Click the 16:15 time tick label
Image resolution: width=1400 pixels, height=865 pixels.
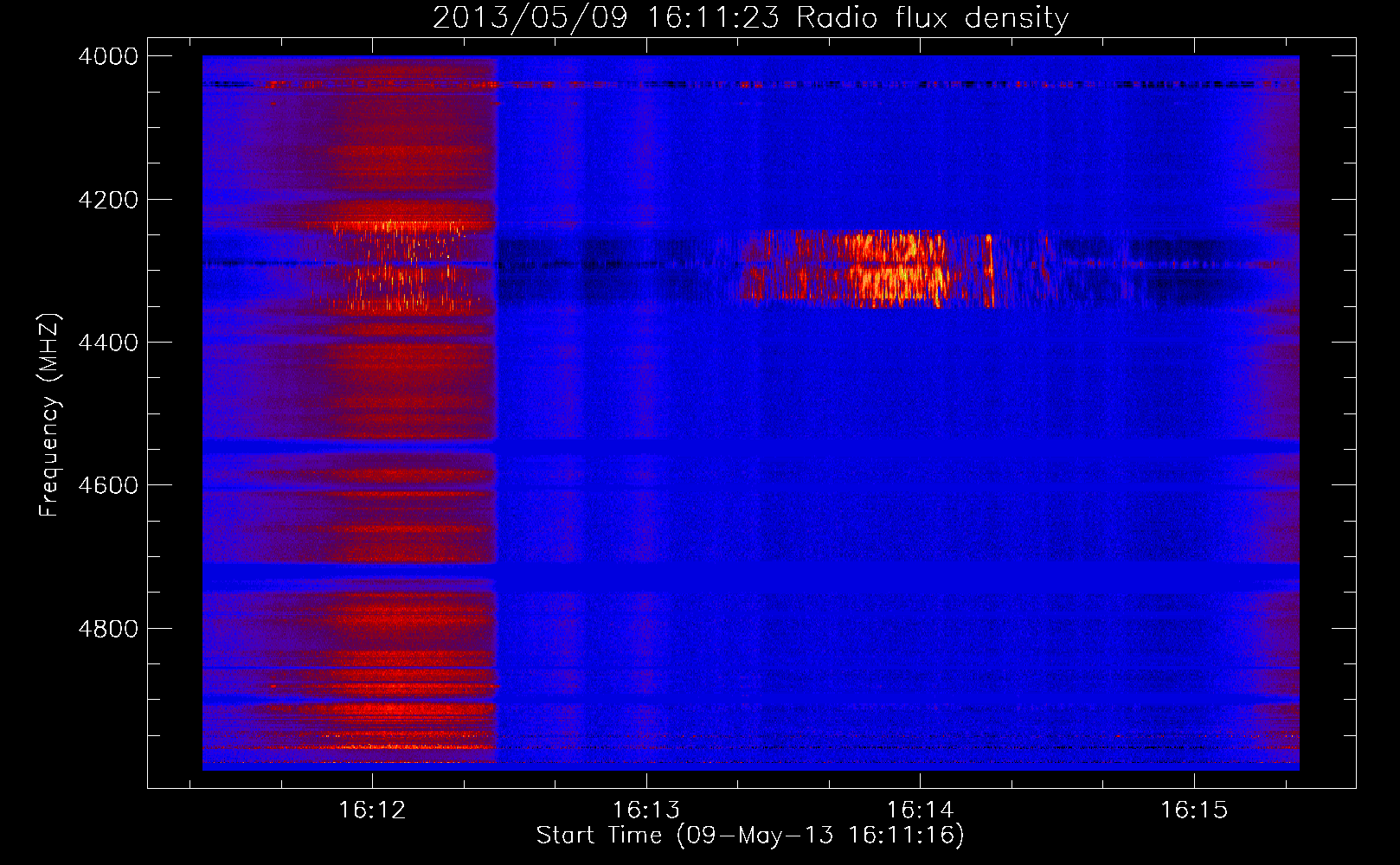click(x=1194, y=811)
